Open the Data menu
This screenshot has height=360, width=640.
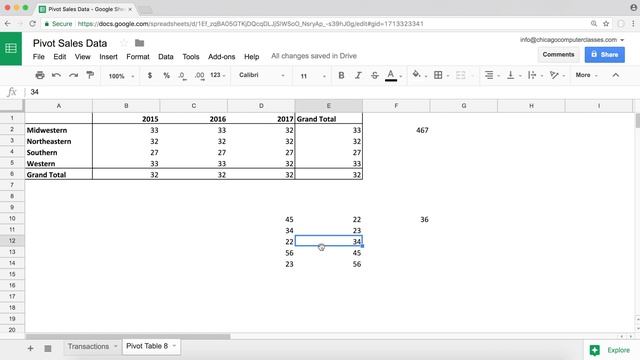click(166, 57)
